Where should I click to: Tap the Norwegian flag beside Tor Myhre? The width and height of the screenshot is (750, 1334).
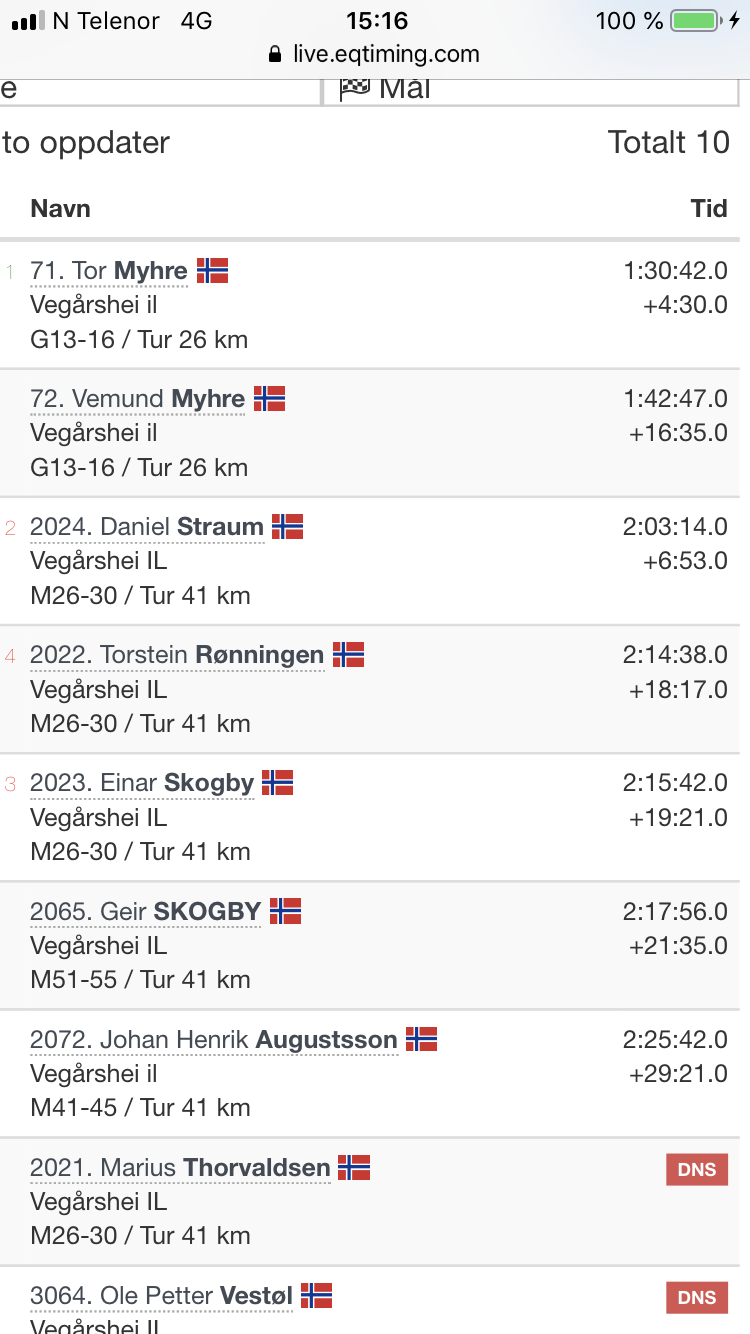click(x=212, y=271)
